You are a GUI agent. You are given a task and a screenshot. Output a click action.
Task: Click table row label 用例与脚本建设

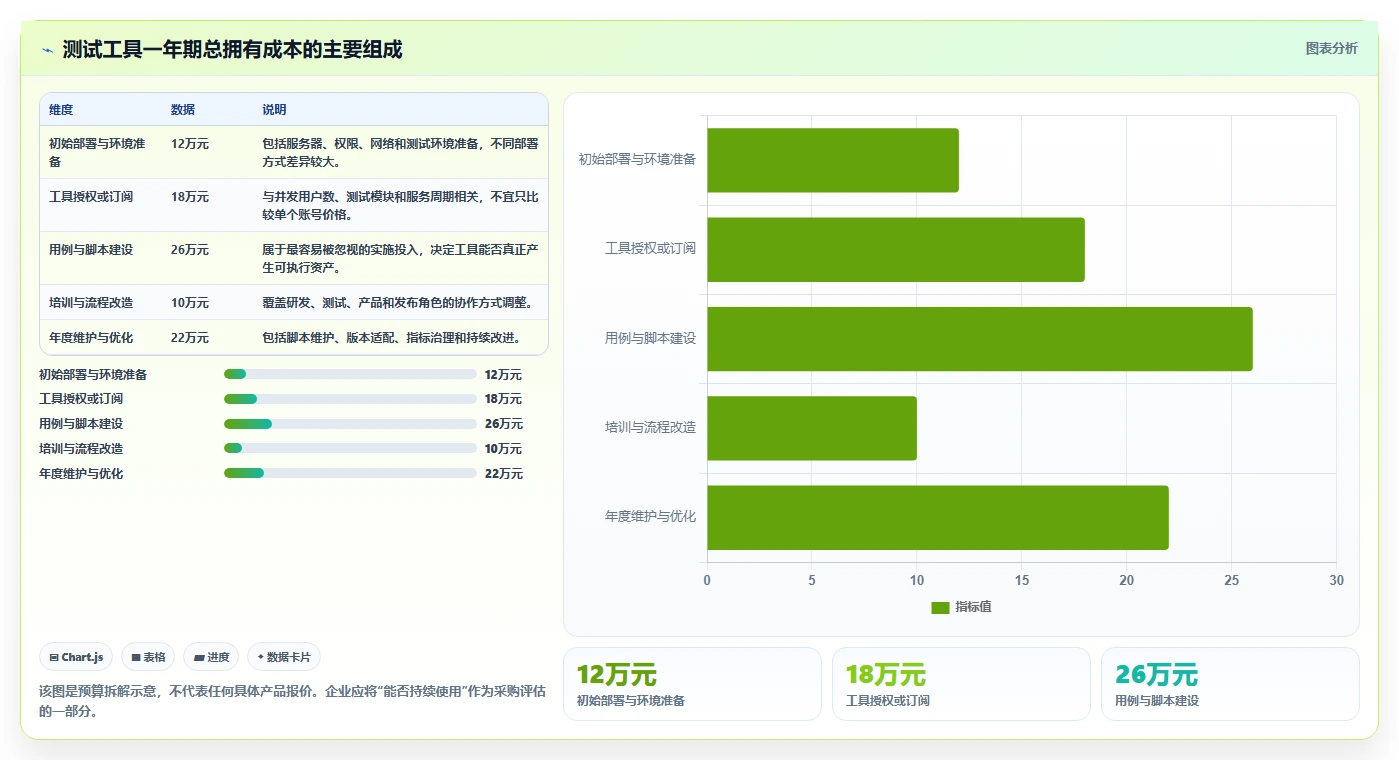pyautogui.click(x=91, y=250)
